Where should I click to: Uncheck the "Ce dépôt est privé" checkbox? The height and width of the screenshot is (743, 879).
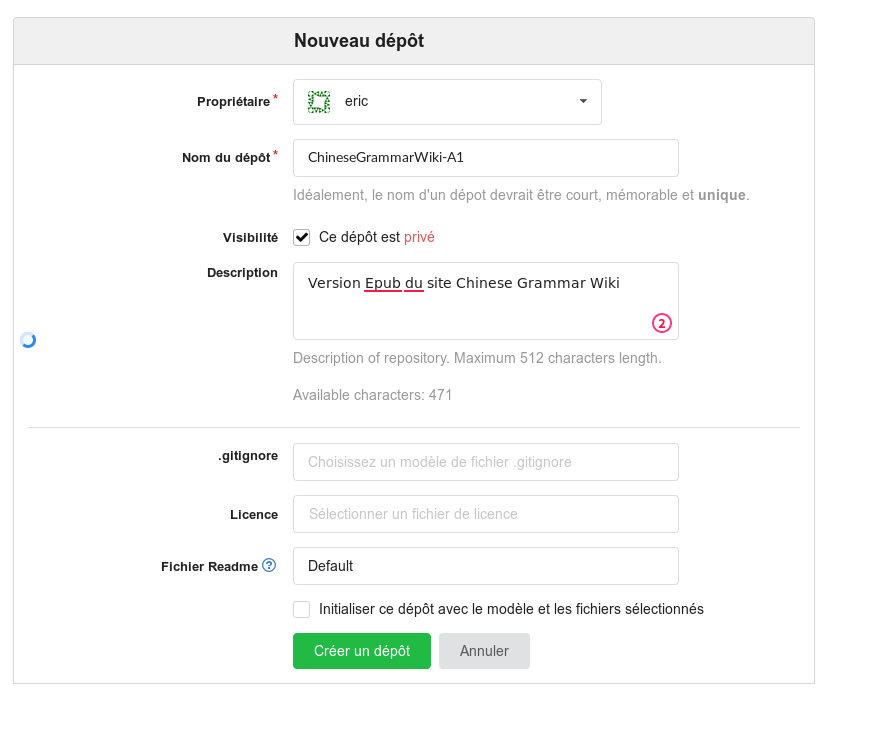pyautogui.click(x=301, y=237)
